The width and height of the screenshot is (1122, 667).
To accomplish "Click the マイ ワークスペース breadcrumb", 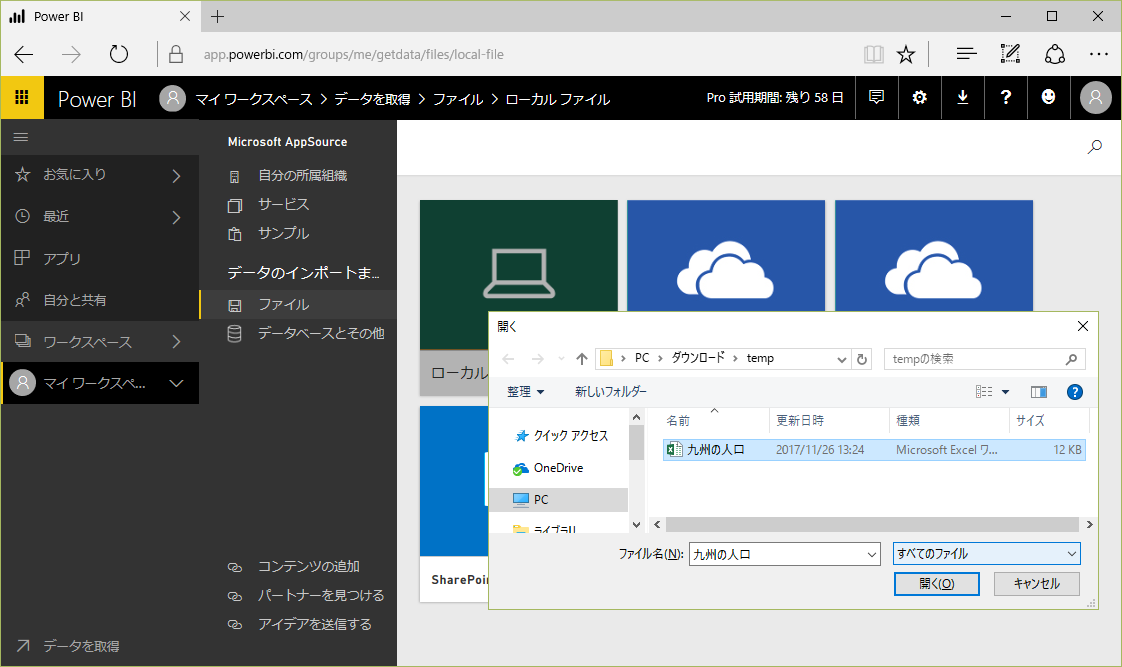I will click(x=254, y=99).
